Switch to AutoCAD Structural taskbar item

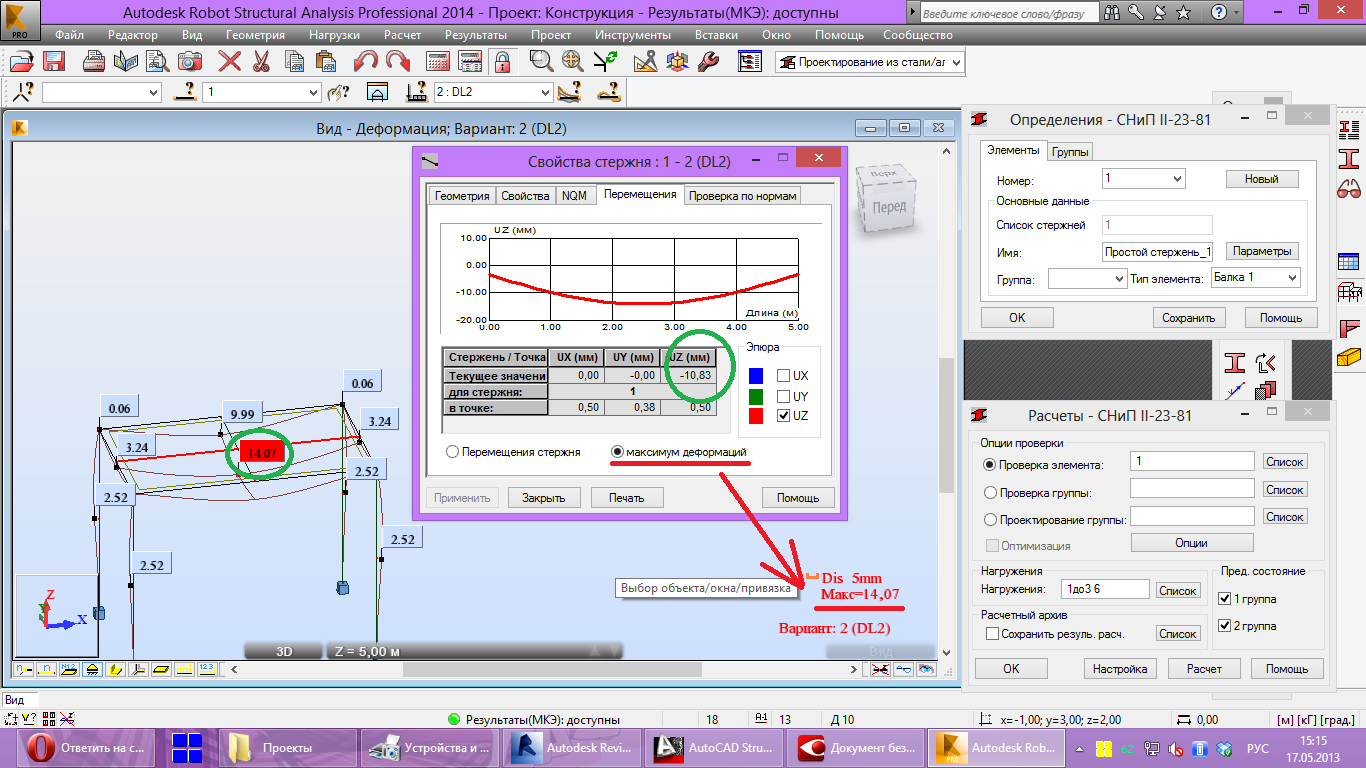(x=714, y=747)
